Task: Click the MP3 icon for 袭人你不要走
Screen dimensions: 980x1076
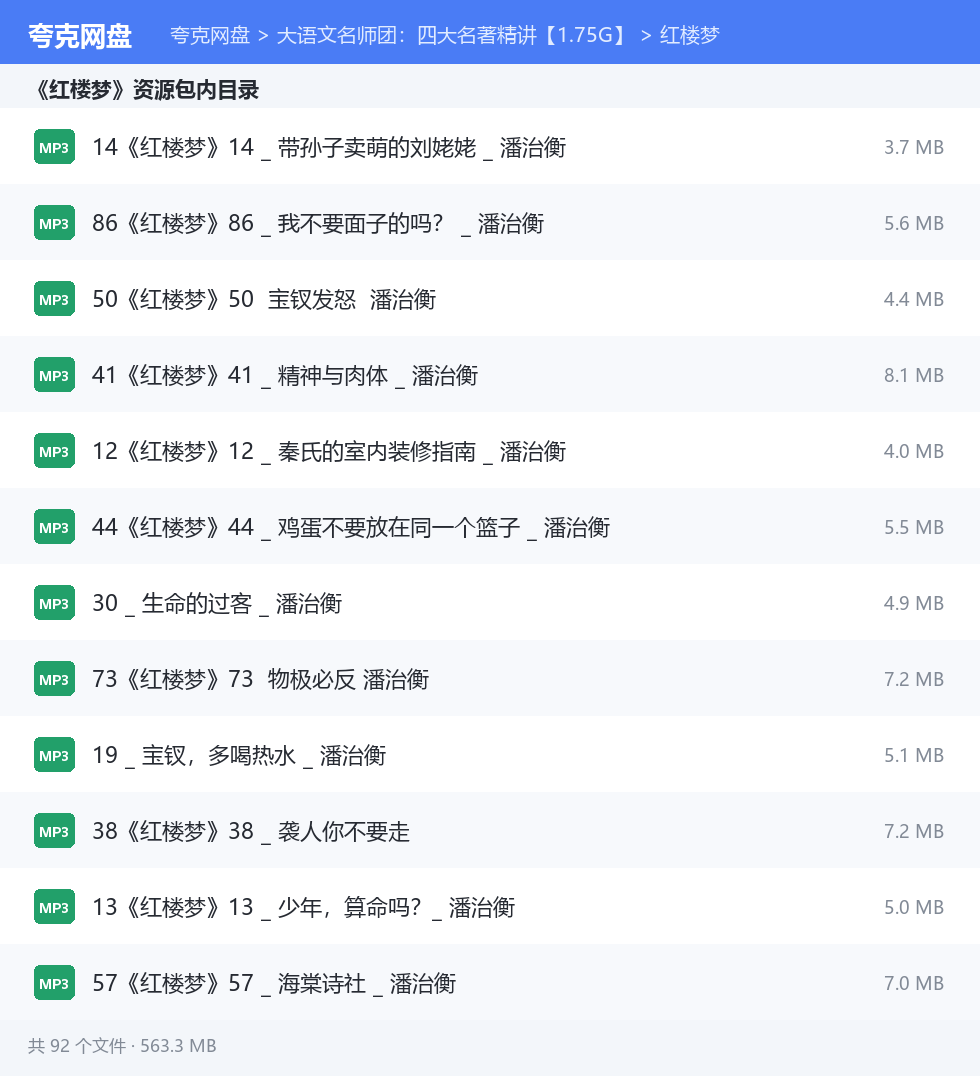Action: point(54,831)
